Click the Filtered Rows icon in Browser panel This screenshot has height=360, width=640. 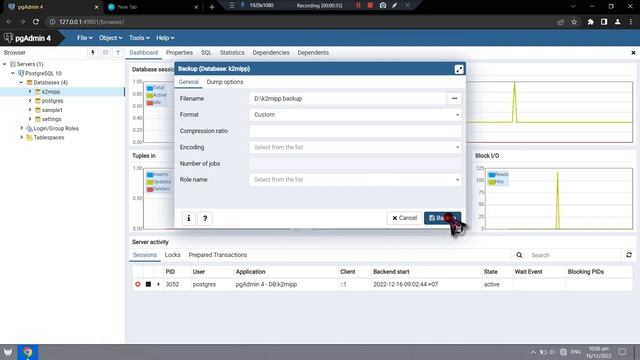pyautogui.click(x=118, y=53)
